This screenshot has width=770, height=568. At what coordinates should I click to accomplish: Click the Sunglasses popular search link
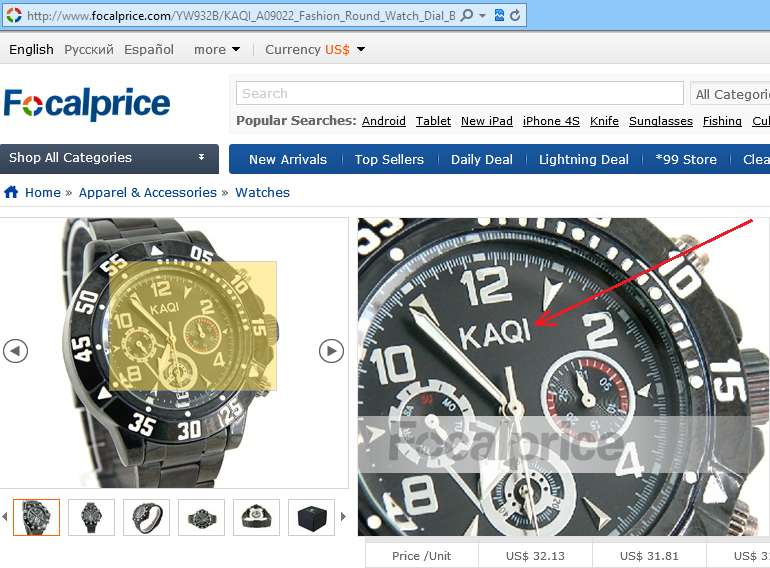pos(660,121)
